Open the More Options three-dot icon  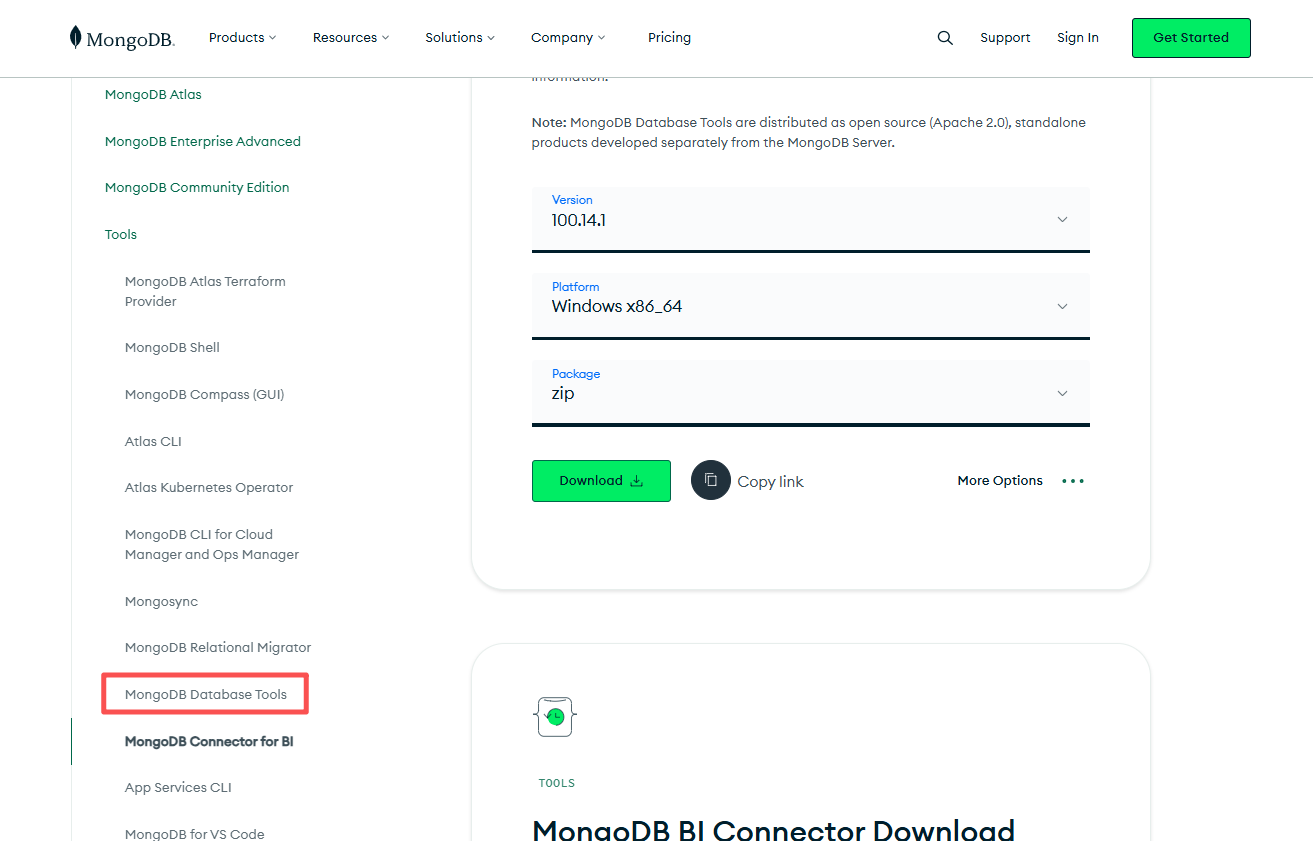1073,481
